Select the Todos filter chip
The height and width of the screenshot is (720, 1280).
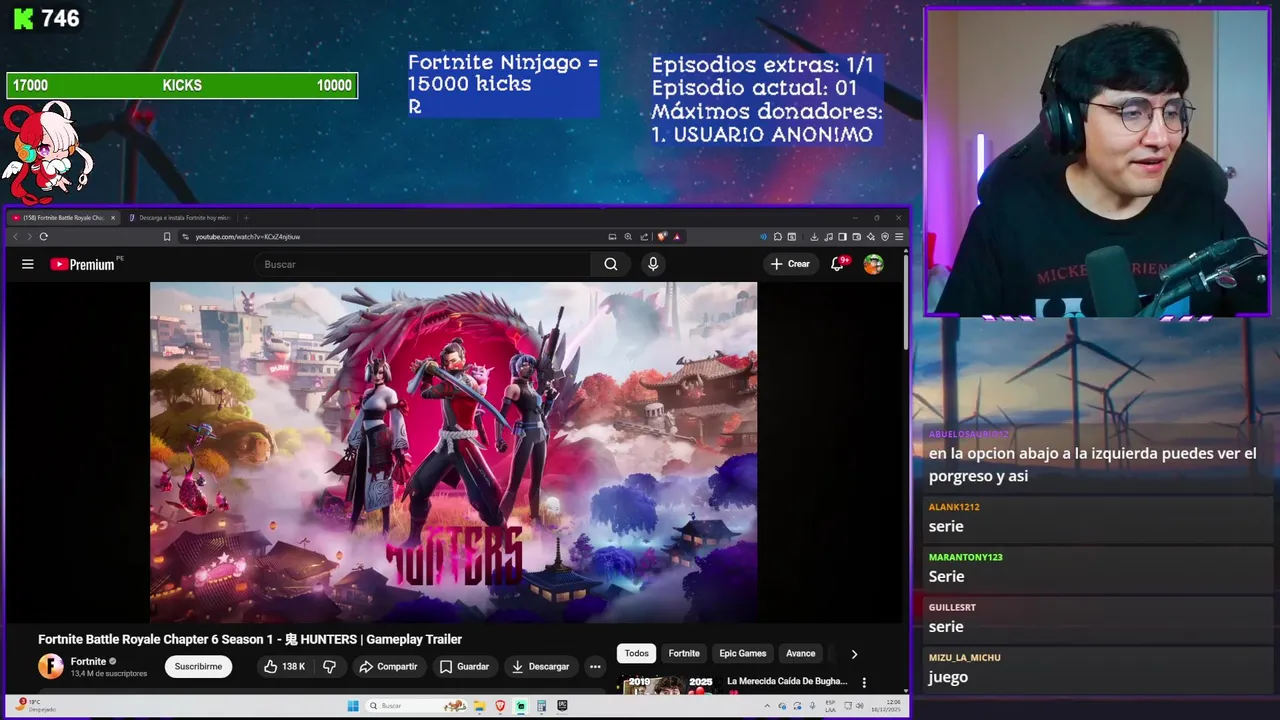(x=637, y=653)
